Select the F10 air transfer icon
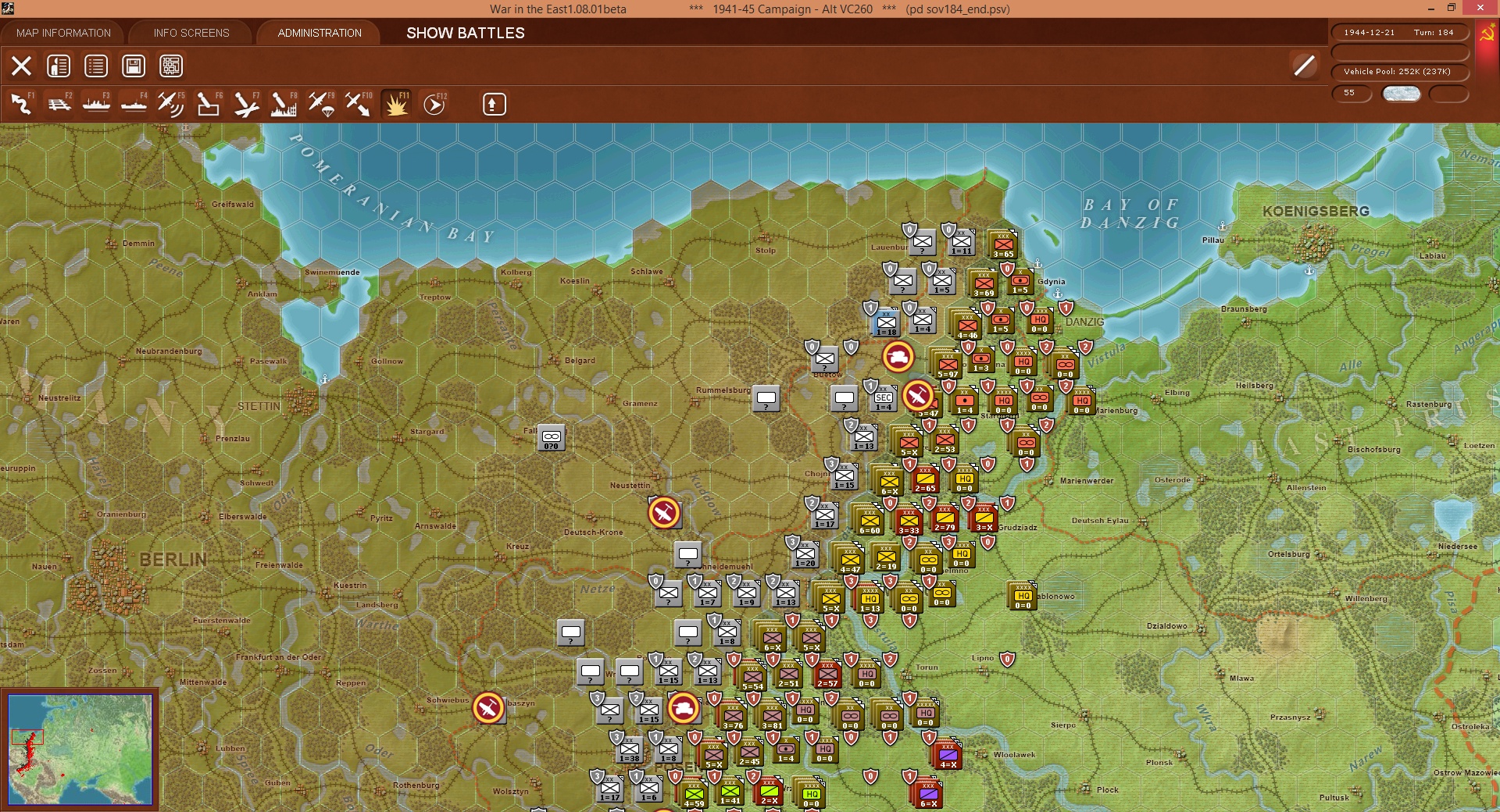 point(359,104)
